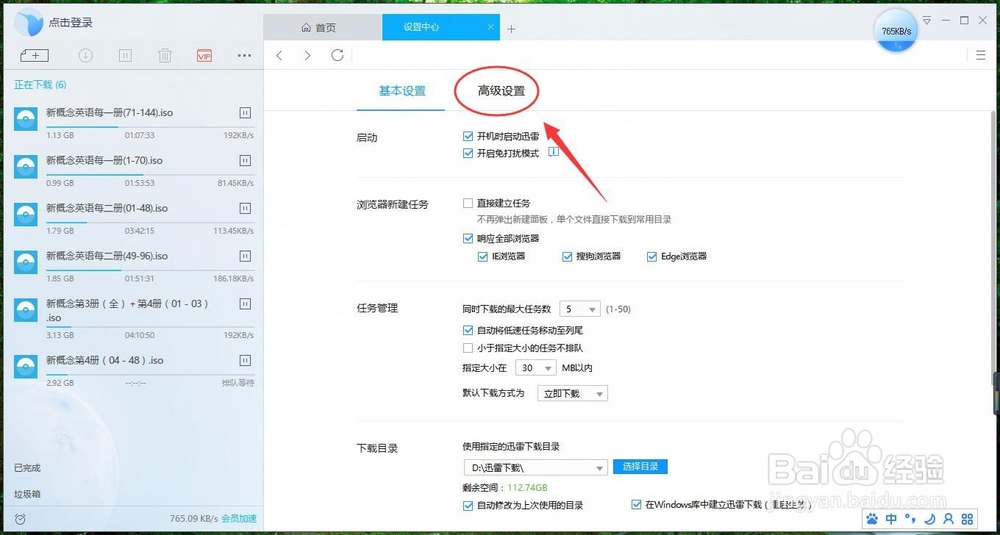Image resolution: width=1000 pixels, height=535 pixels.
Task: Click the 112.74GB remaining space value
Action: click(527, 488)
